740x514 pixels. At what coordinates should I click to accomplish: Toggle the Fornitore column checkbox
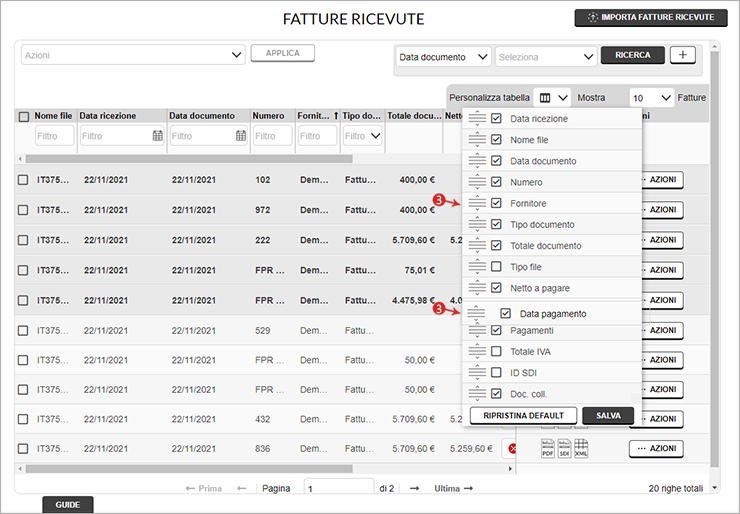pos(496,203)
